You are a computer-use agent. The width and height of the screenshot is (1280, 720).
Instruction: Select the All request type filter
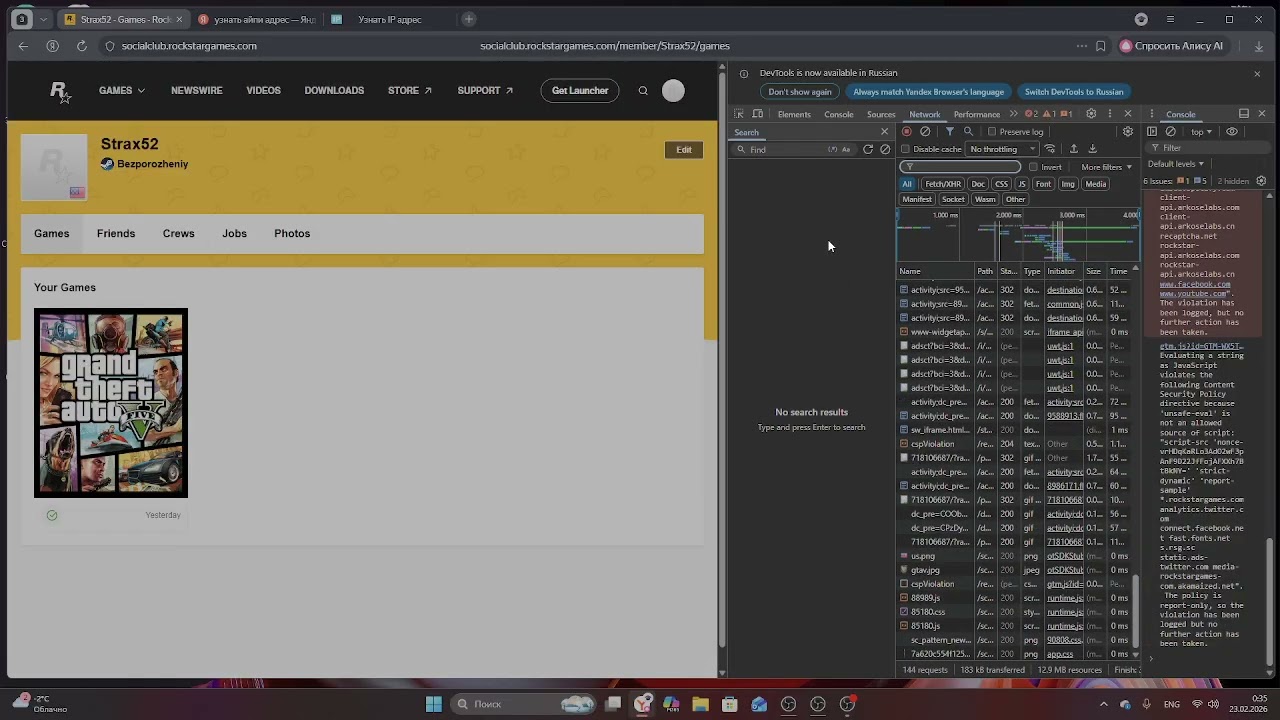tap(907, 184)
